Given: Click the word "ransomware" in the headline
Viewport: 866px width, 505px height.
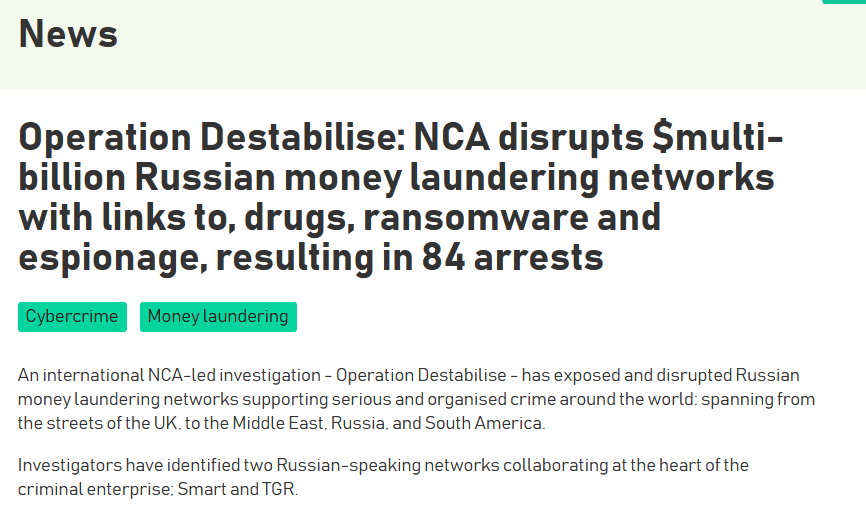Looking at the screenshot, I should (x=476, y=217).
